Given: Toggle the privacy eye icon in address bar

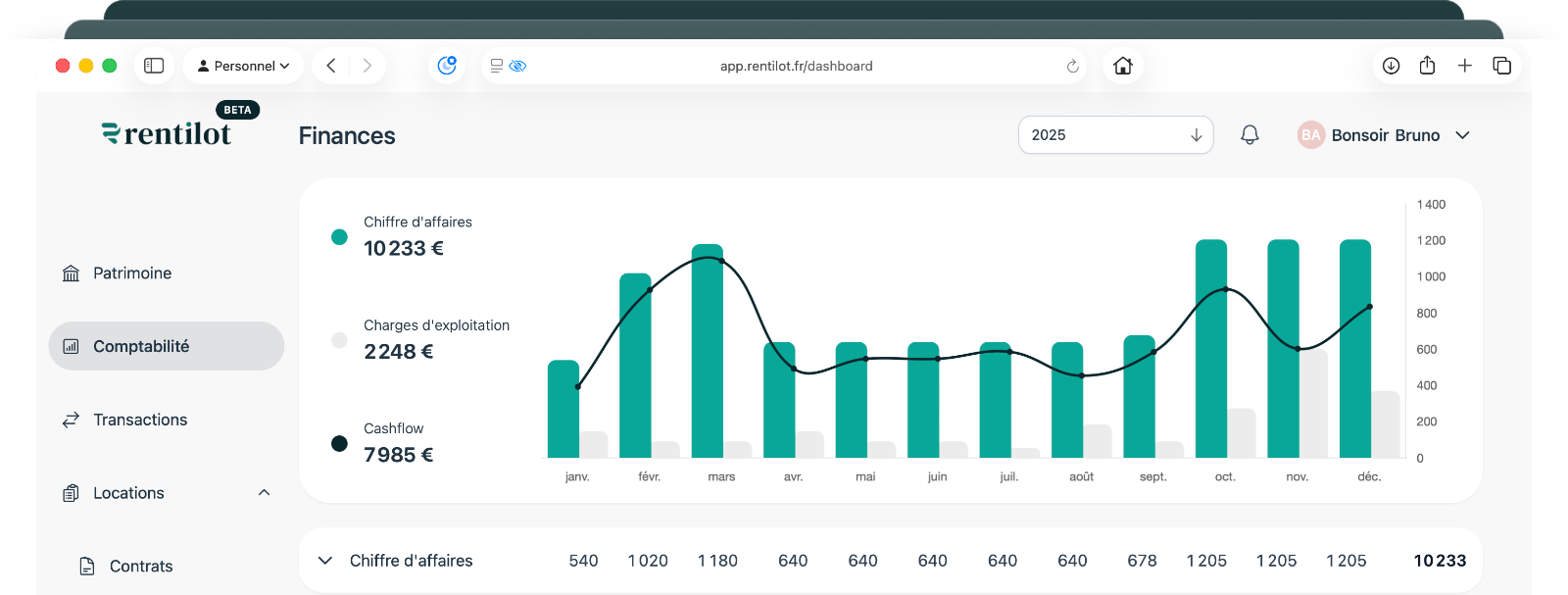Looking at the screenshot, I should (x=518, y=67).
